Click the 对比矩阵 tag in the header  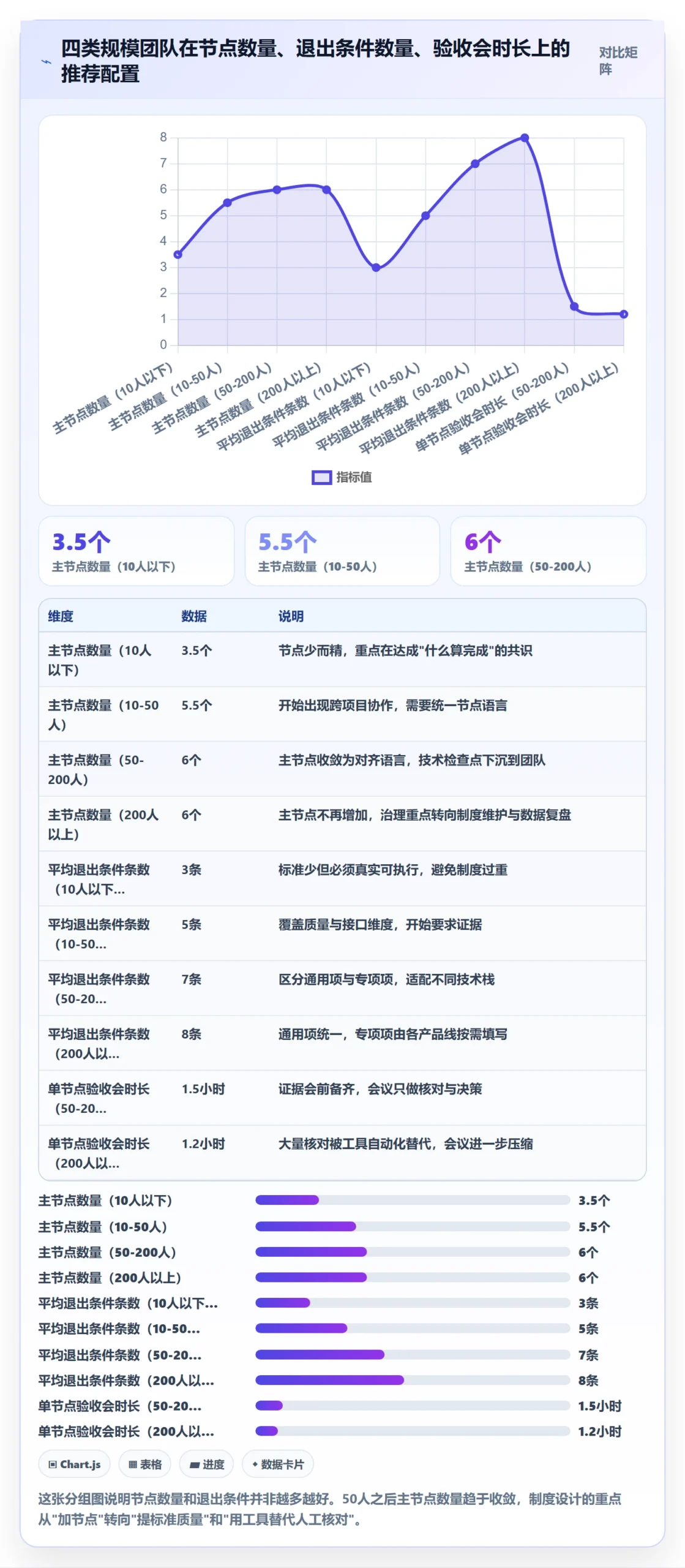618,61
